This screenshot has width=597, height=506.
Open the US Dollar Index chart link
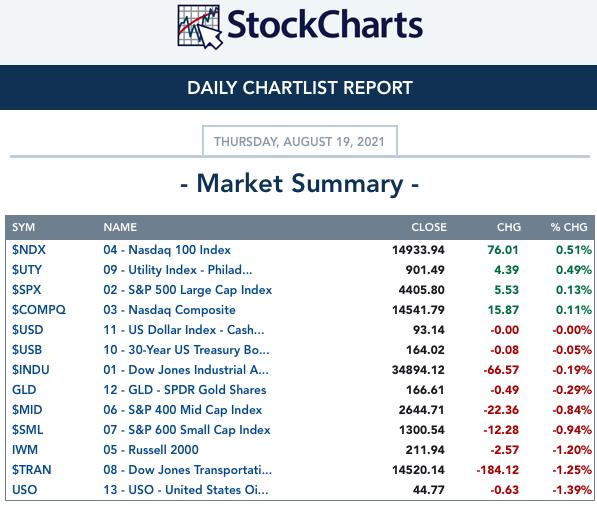[184, 330]
